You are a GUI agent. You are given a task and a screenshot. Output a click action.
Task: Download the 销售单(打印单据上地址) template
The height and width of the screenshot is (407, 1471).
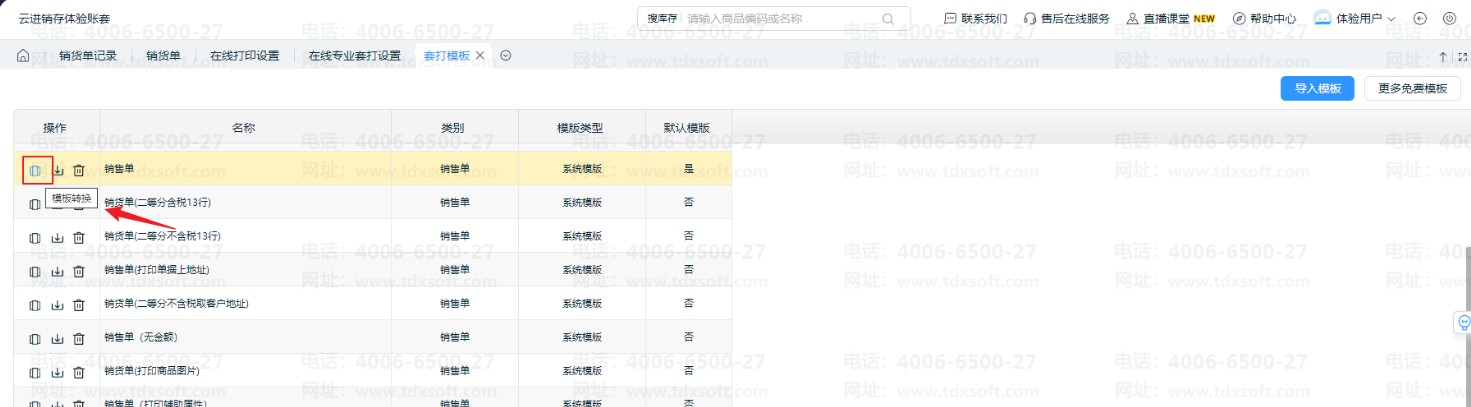pyautogui.click(x=57, y=272)
